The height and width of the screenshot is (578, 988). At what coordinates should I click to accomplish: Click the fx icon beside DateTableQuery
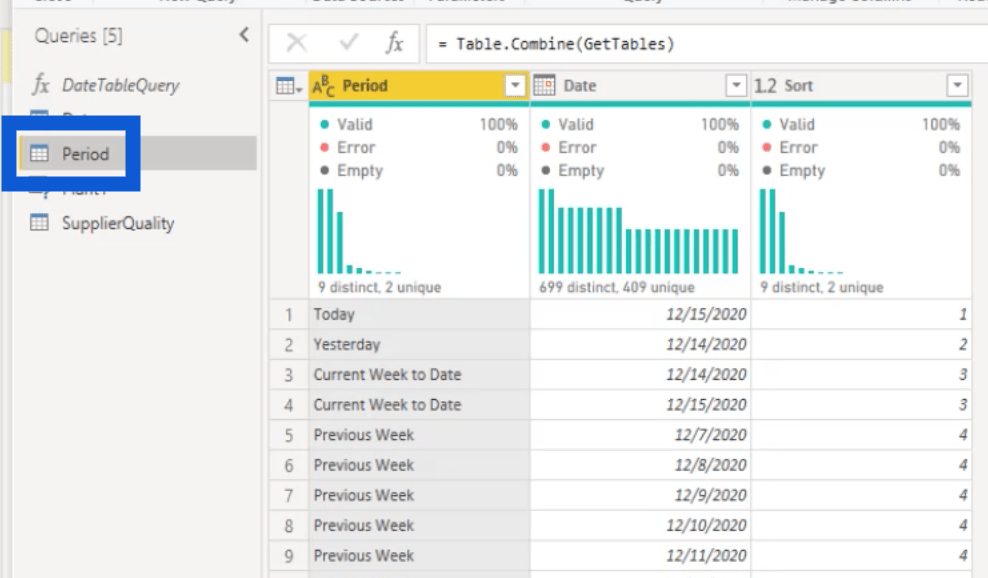click(41, 84)
